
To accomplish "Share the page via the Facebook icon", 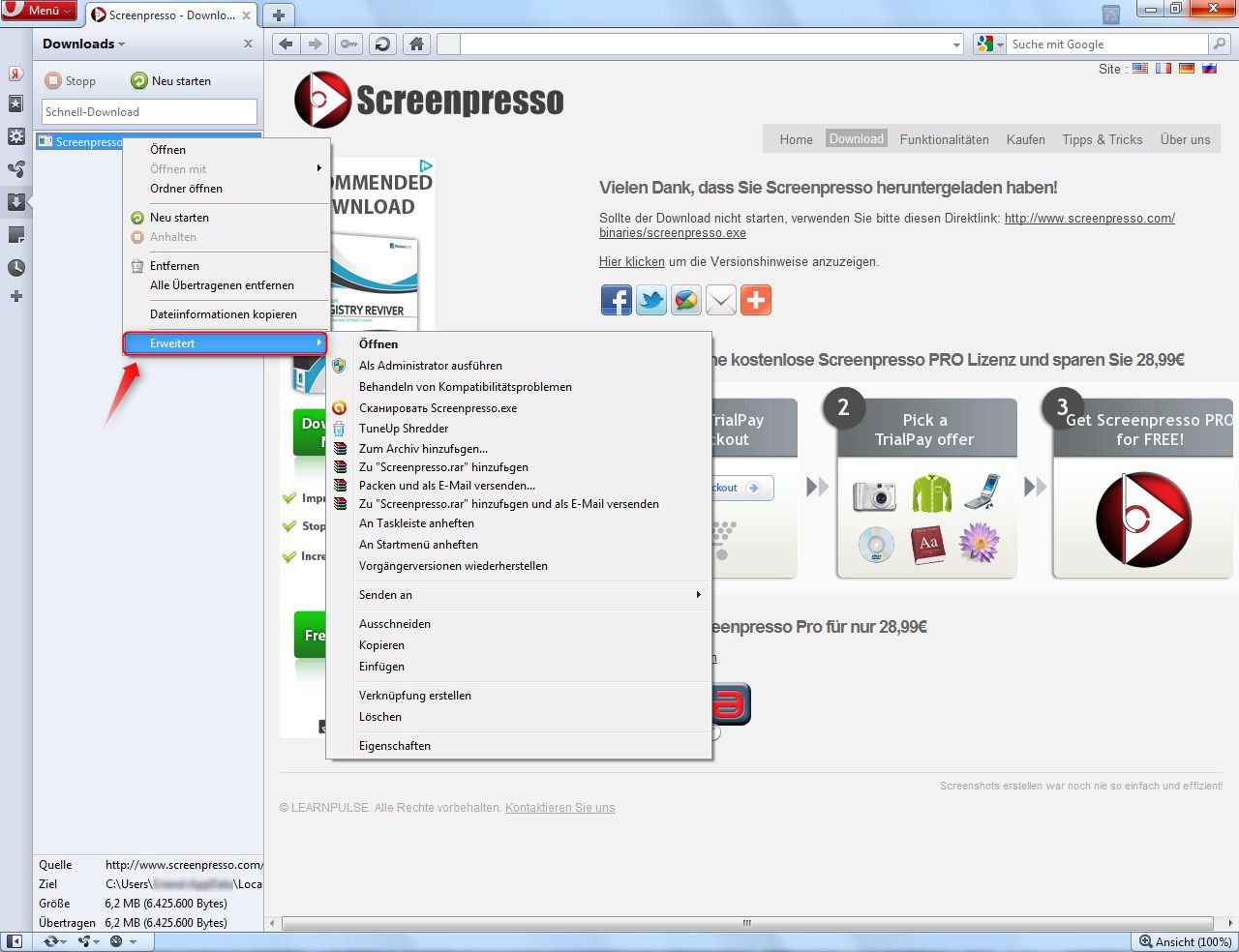I will click(x=617, y=300).
